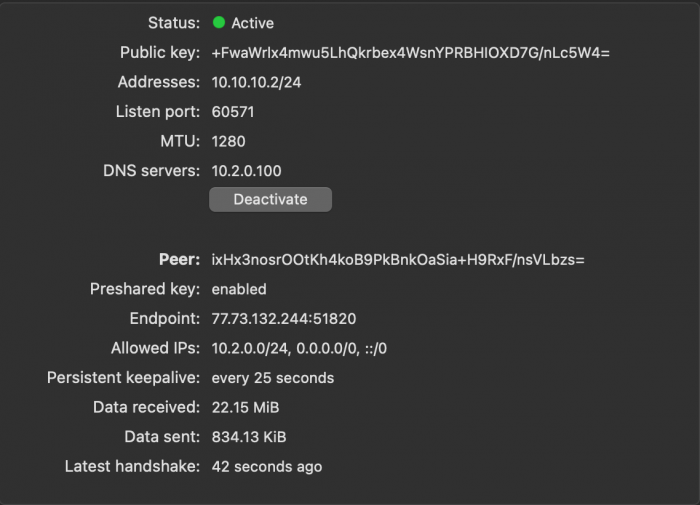Click the 'Active' status text
This screenshot has width=700, height=505.
tap(252, 22)
